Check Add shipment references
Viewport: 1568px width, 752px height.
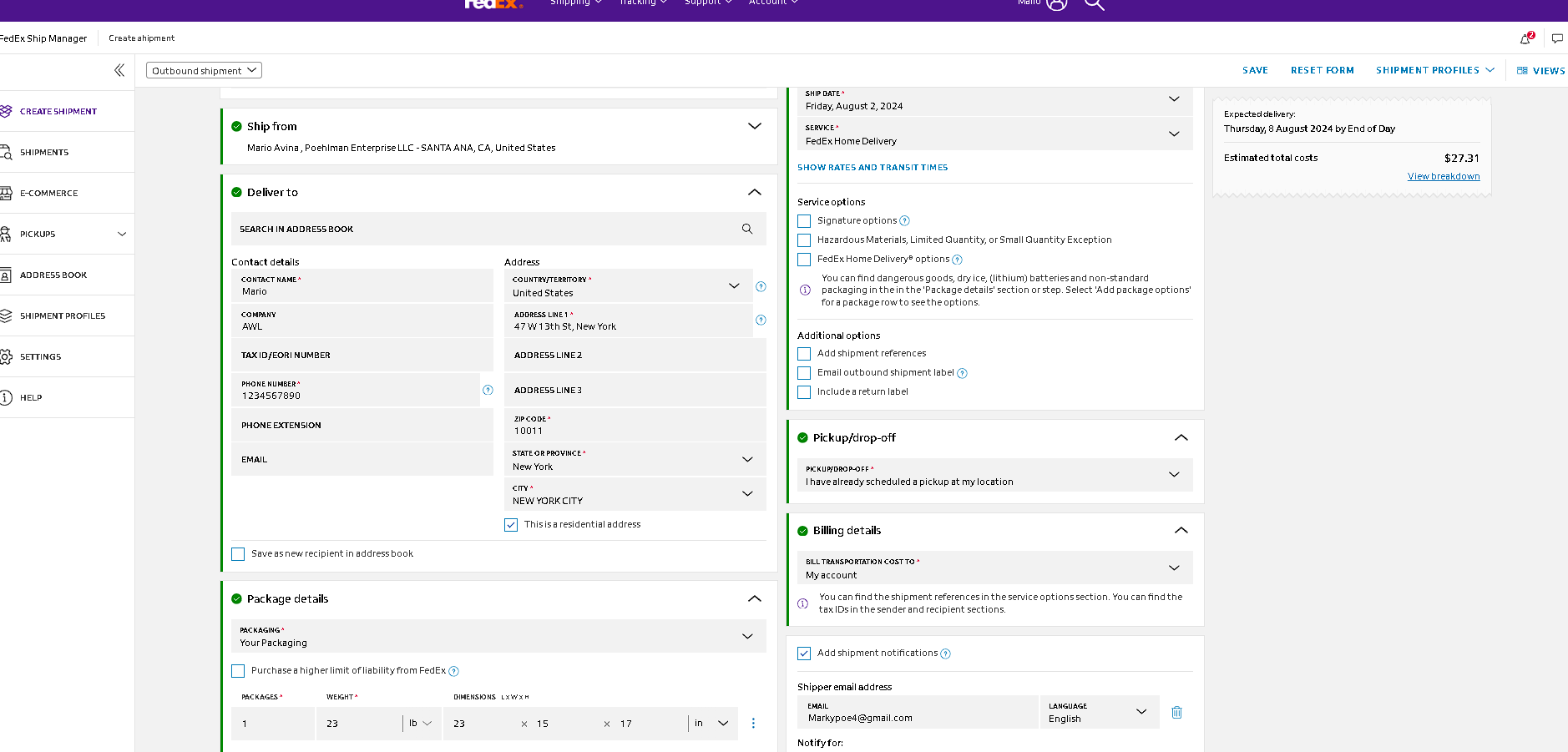pyautogui.click(x=804, y=354)
